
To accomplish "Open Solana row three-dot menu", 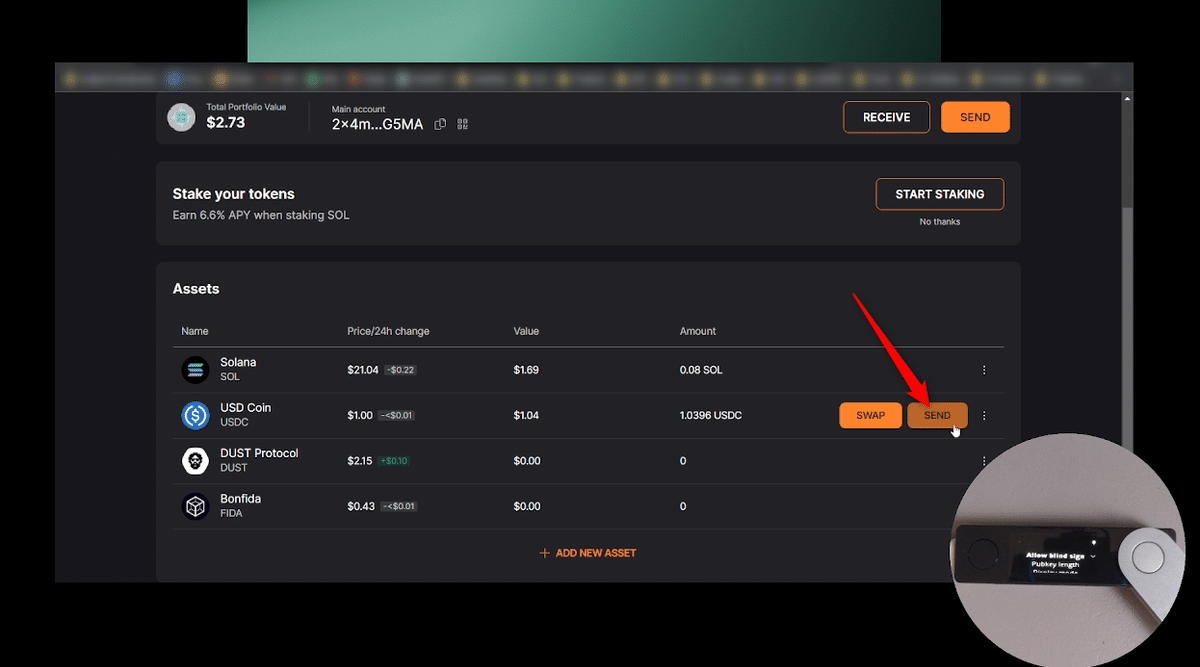I will pos(984,370).
